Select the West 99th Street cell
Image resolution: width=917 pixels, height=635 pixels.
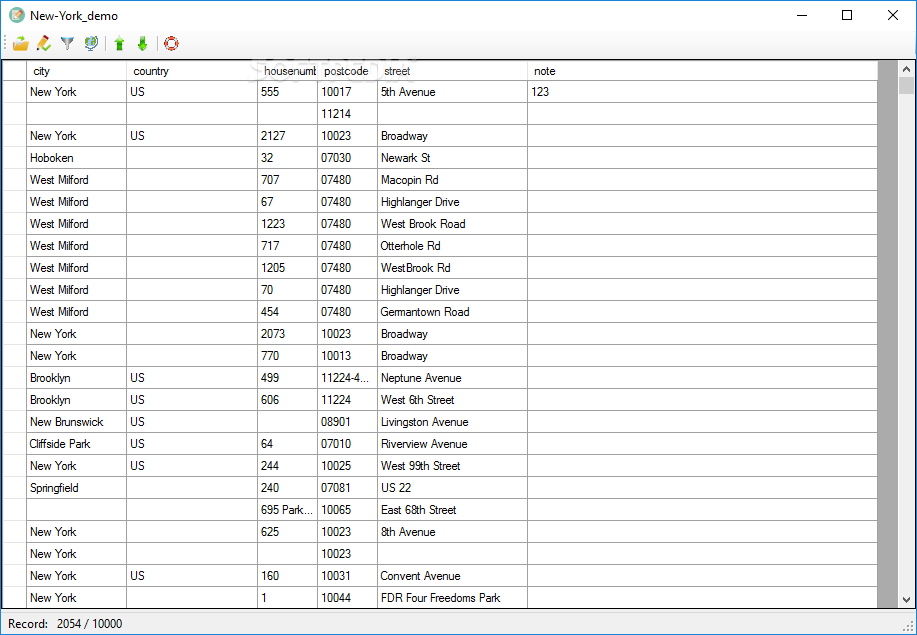452,466
